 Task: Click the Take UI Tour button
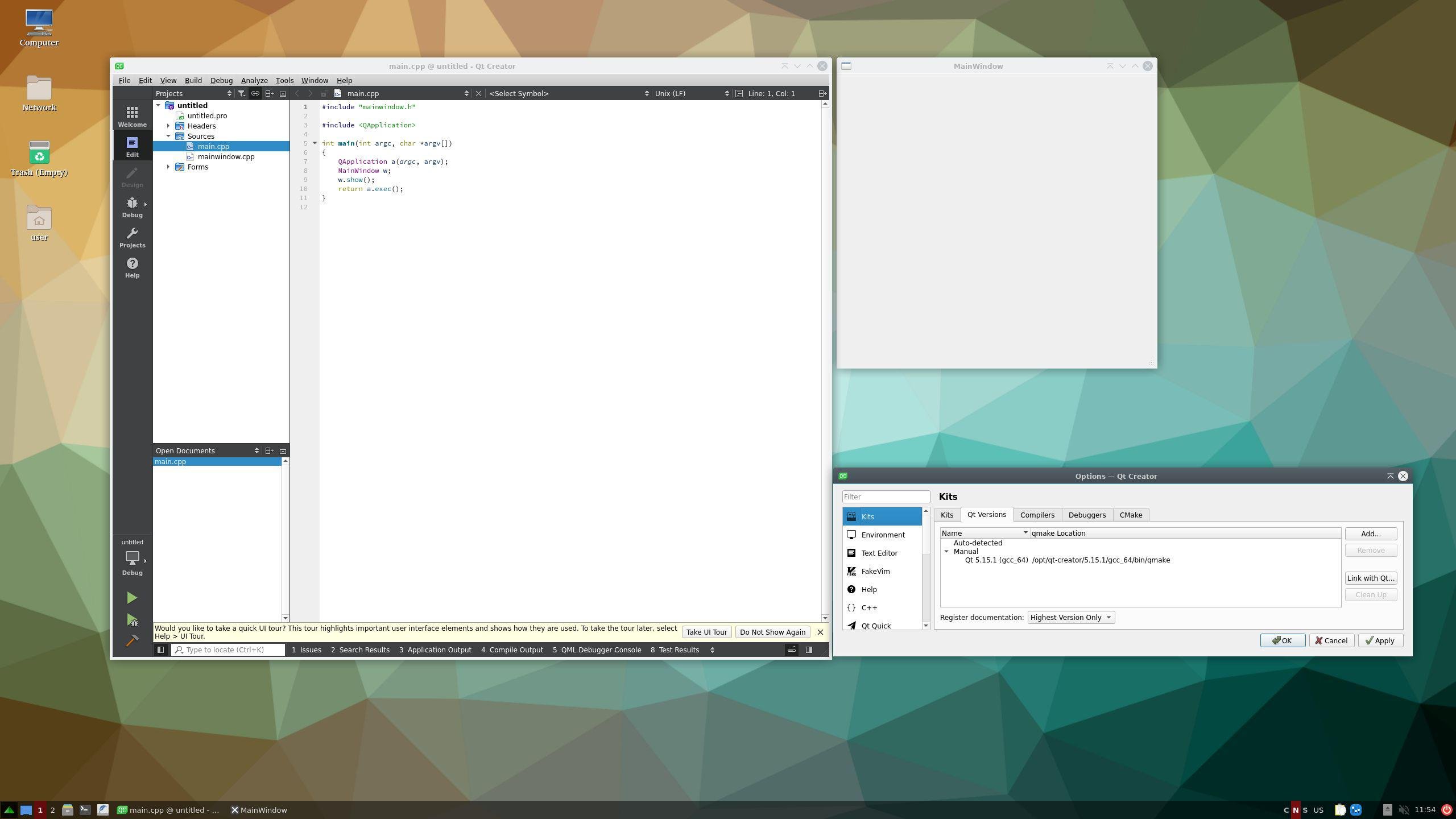[706, 632]
